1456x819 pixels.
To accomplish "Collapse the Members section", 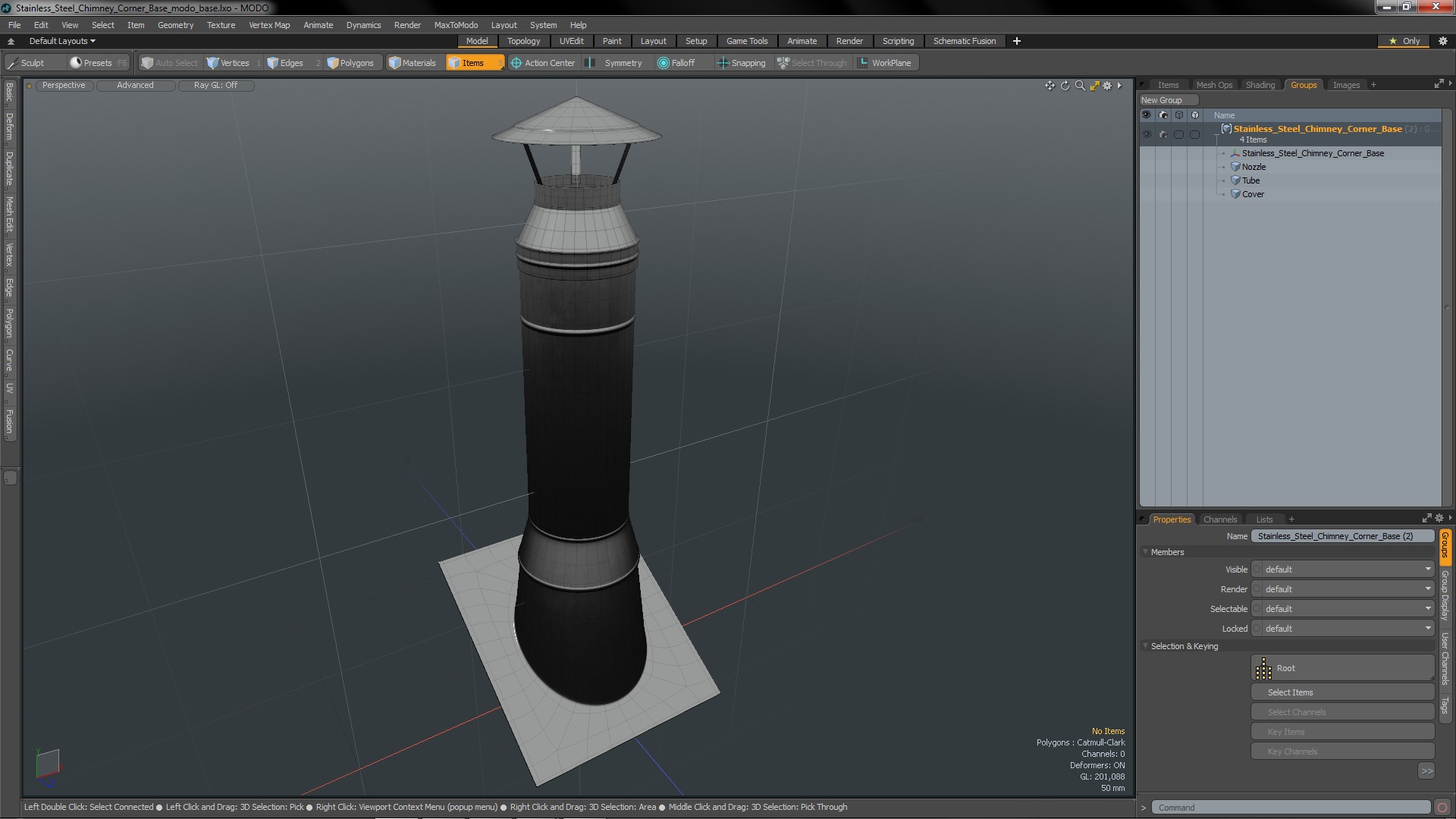I will [x=1145, y=552].
